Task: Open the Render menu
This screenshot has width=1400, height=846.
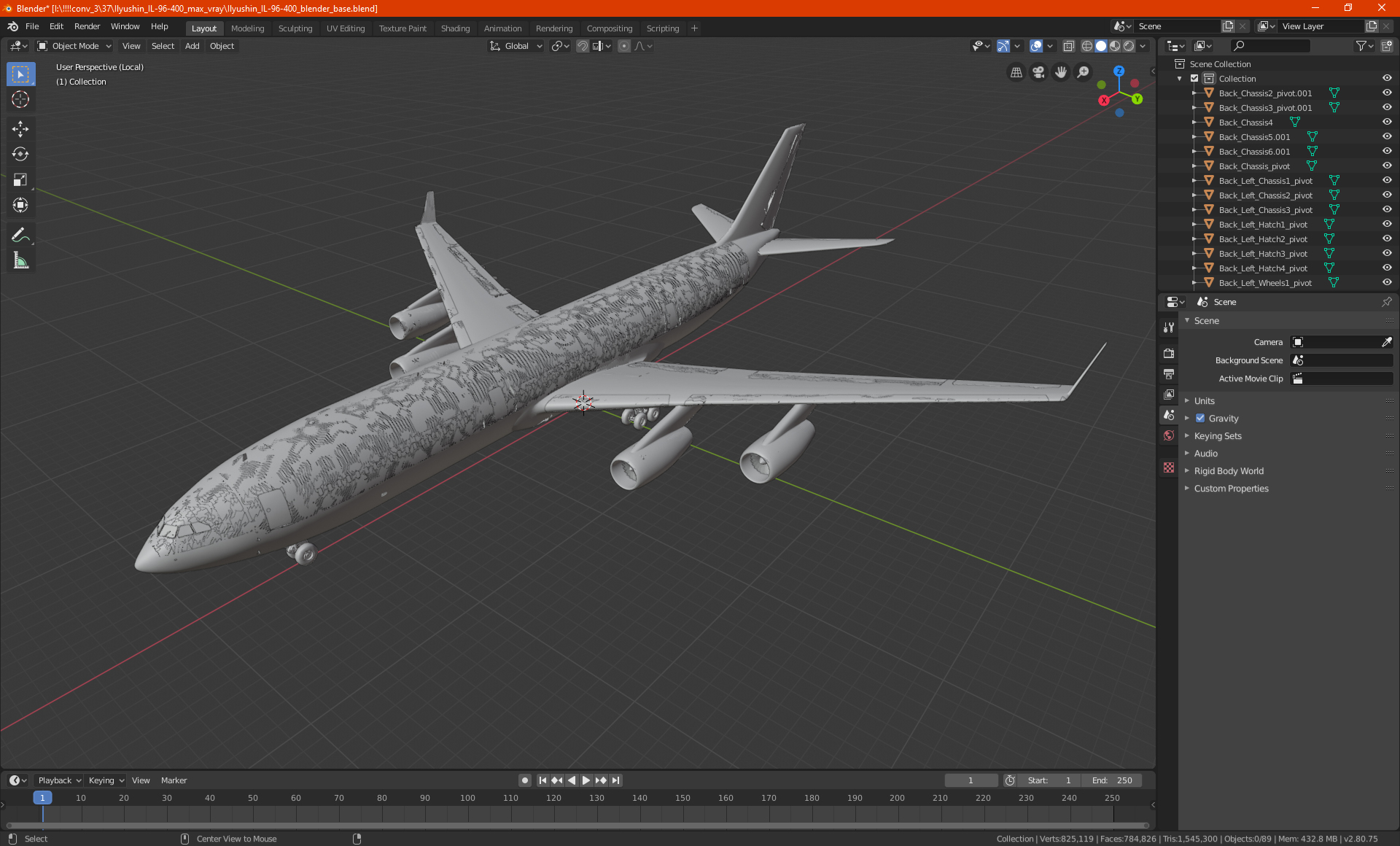Action: [x=87, y=26]
